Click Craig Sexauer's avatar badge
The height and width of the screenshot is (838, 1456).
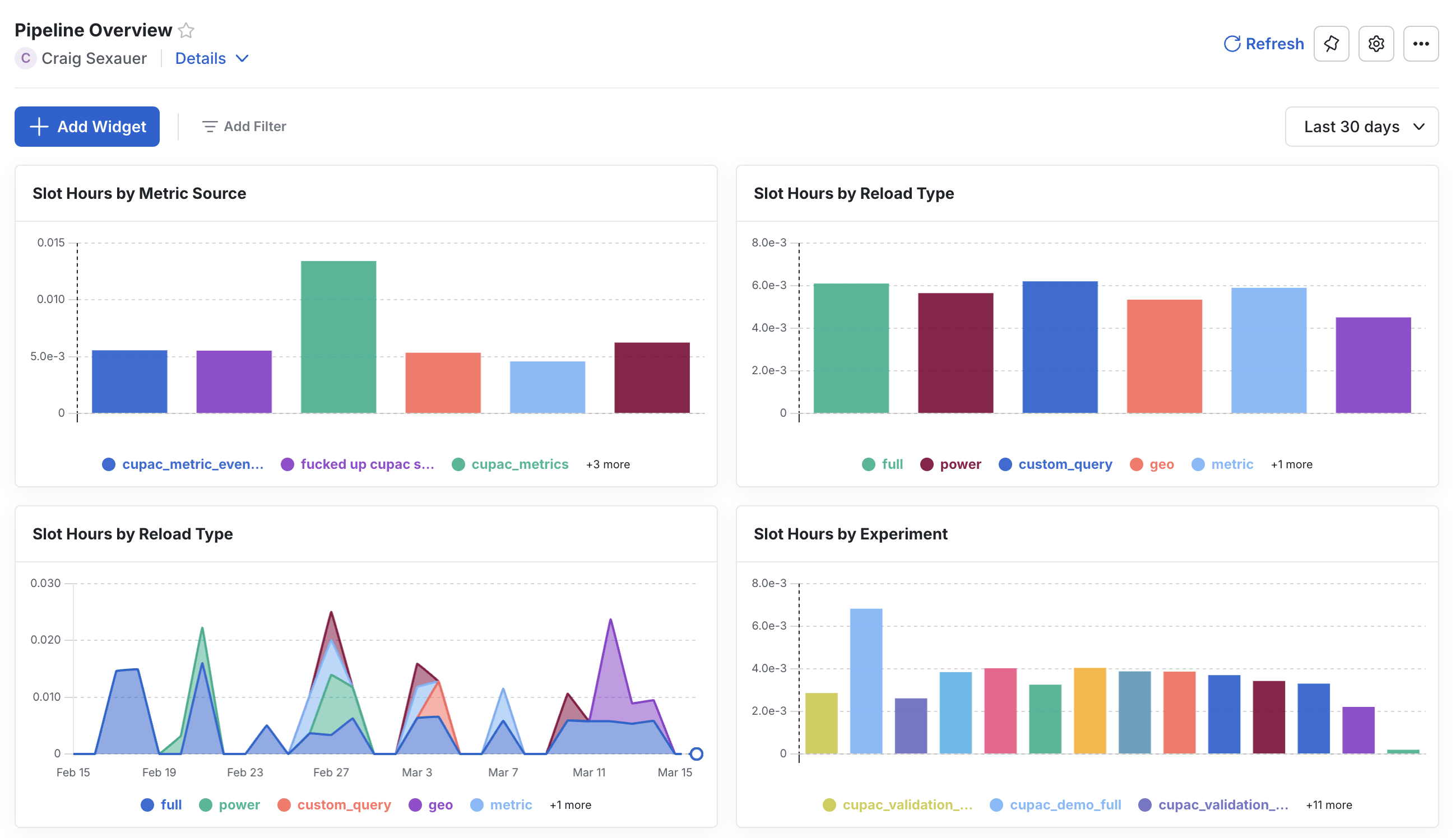(x=25, y=58)
